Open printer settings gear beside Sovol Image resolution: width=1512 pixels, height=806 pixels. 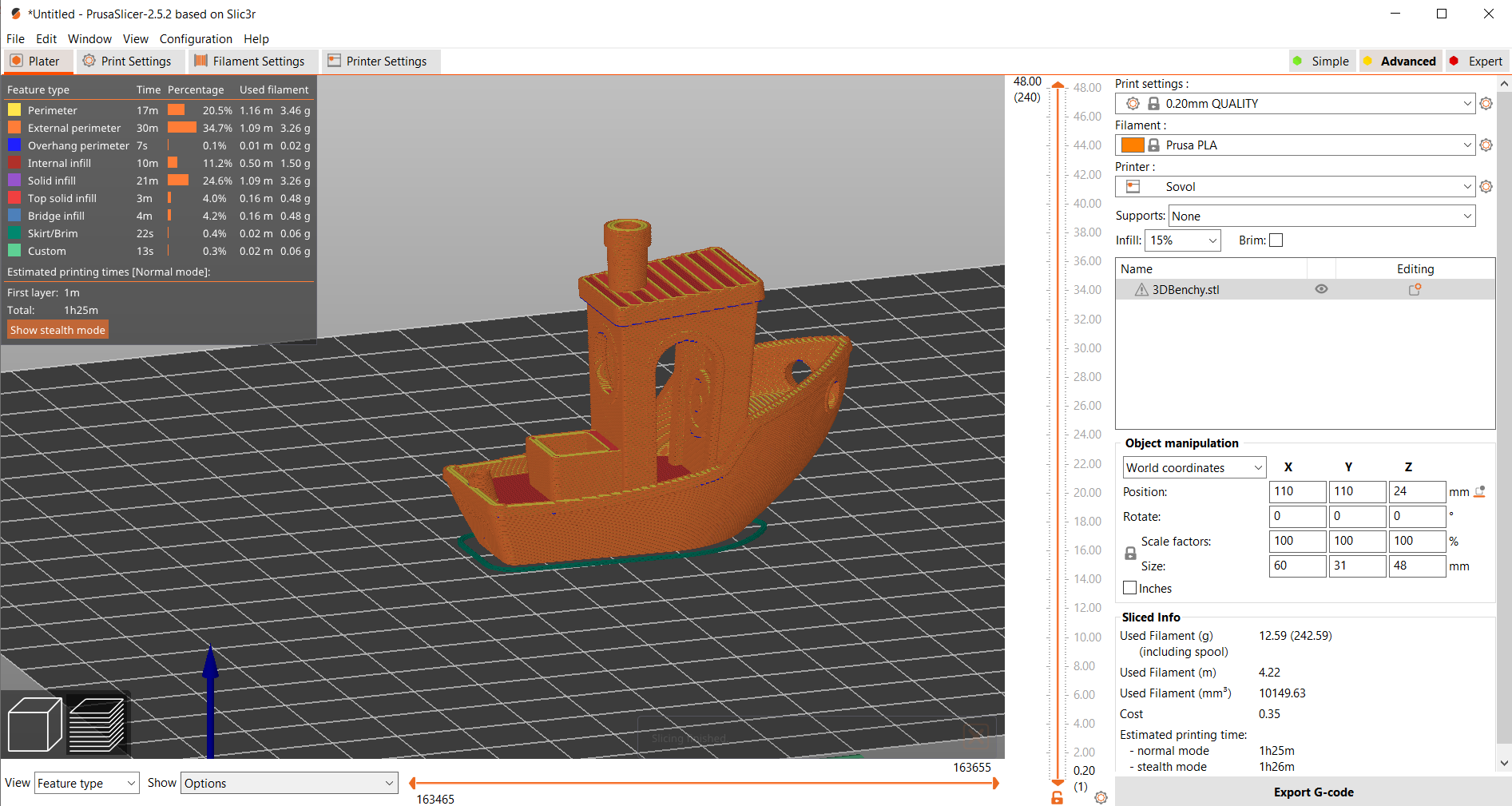click(1486, 187)
